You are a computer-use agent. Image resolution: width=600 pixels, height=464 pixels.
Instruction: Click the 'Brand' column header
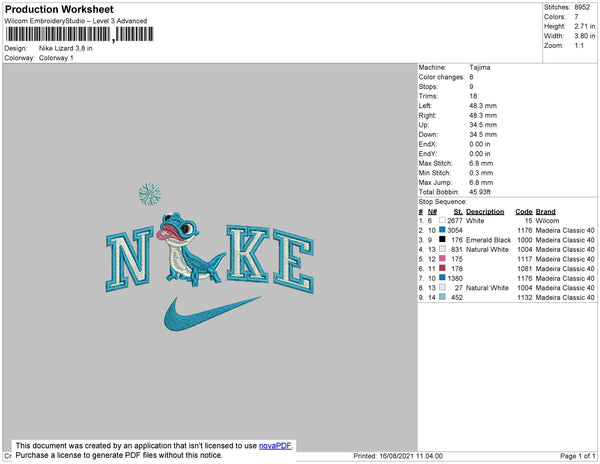[x=545, y=212]
